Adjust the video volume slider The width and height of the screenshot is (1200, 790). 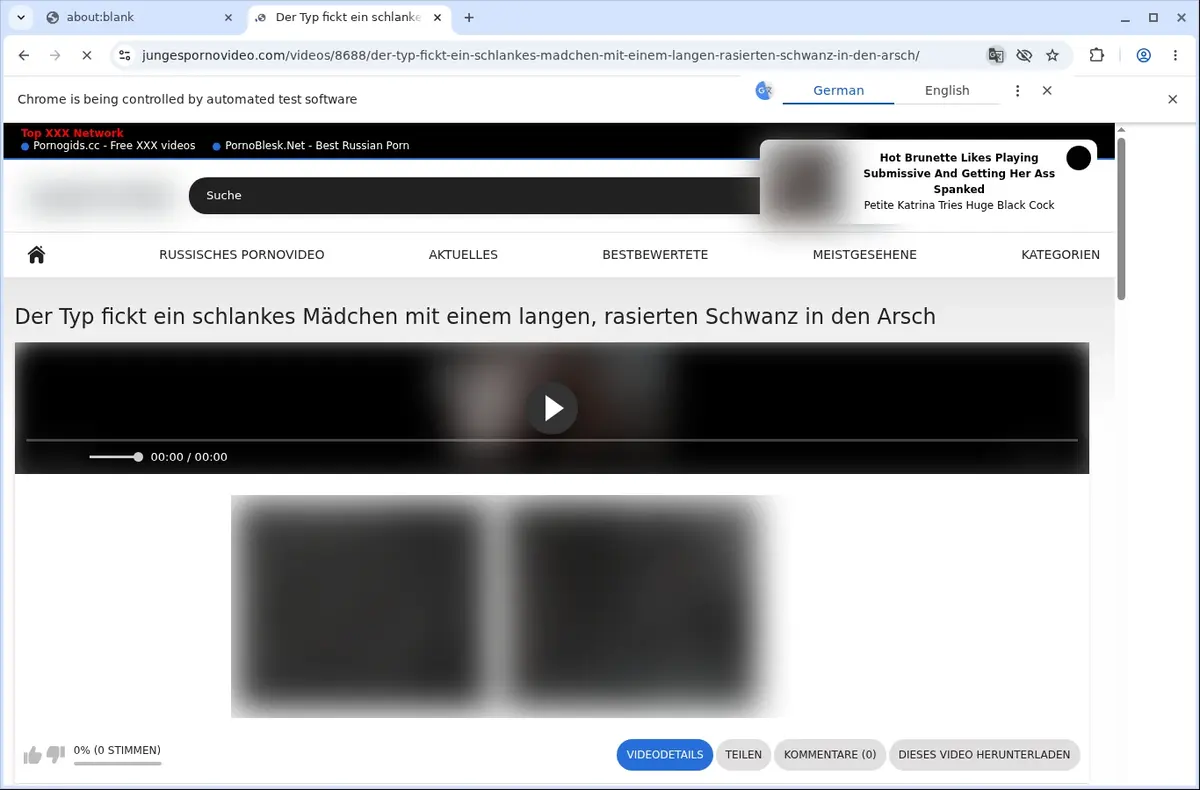point(116,457)
